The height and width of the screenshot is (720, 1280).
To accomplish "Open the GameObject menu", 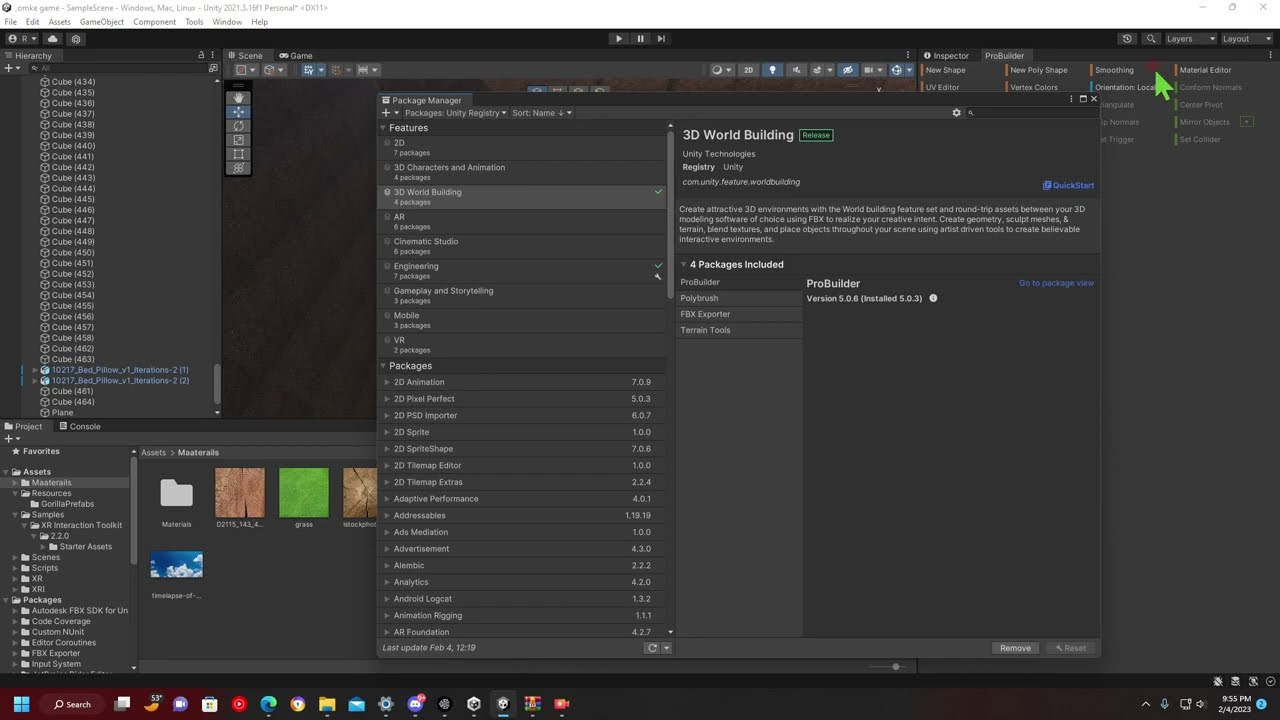I will click(x=101, y=22).
